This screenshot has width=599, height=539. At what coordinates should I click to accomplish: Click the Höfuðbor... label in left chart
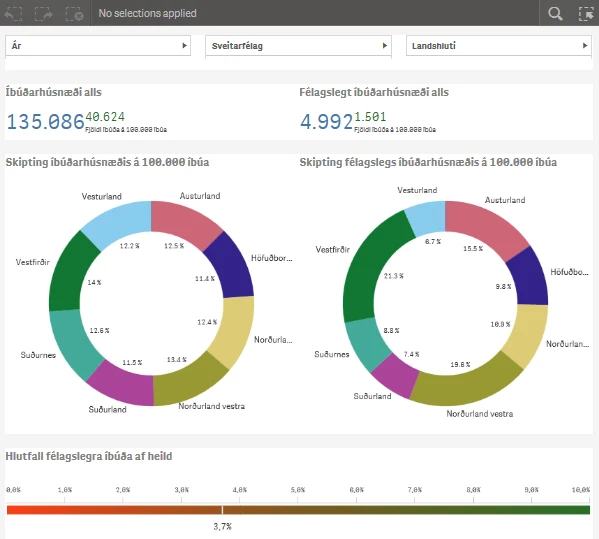[x=272, y=258]
